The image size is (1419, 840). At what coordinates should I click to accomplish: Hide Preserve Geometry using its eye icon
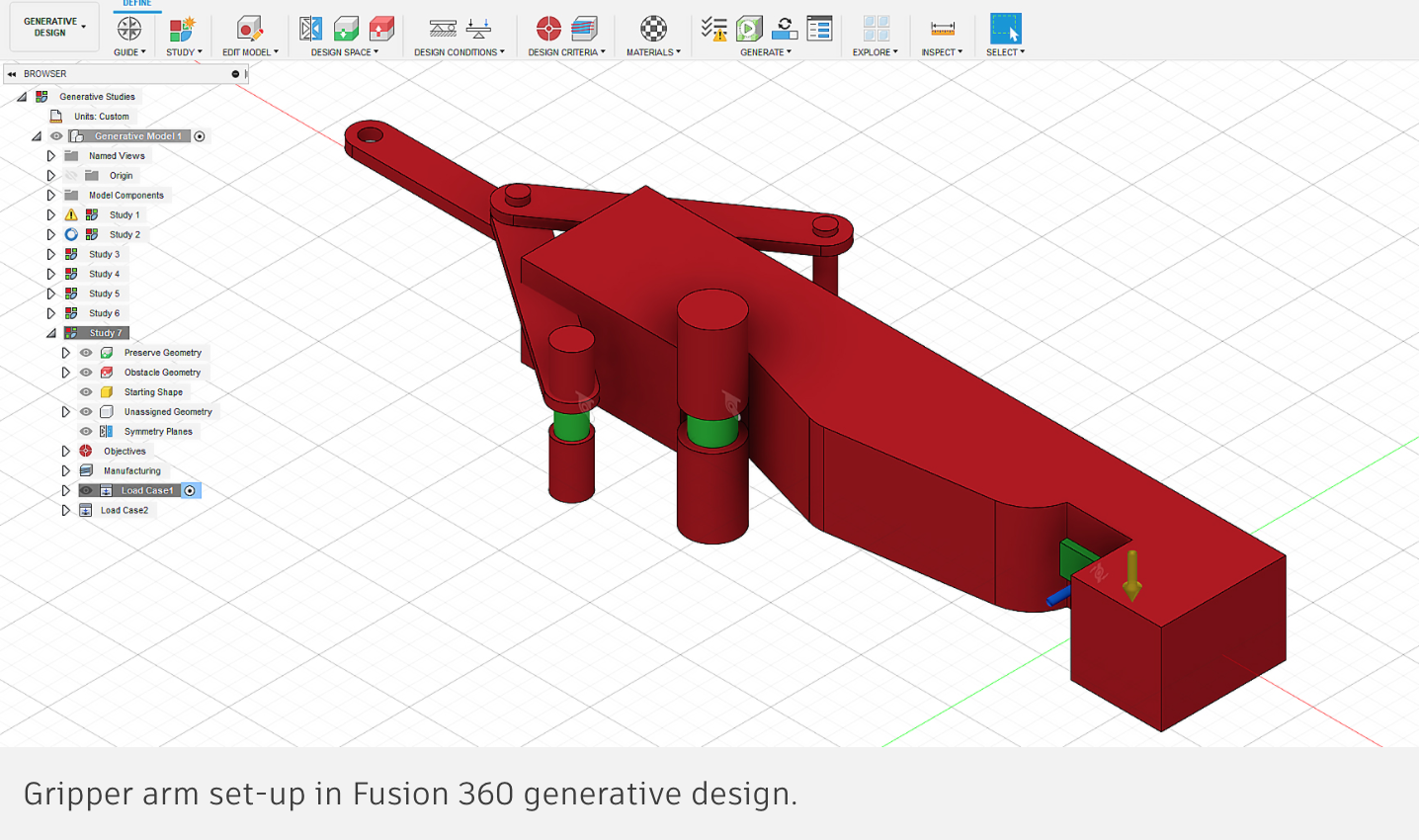click(x=86, y=353)
